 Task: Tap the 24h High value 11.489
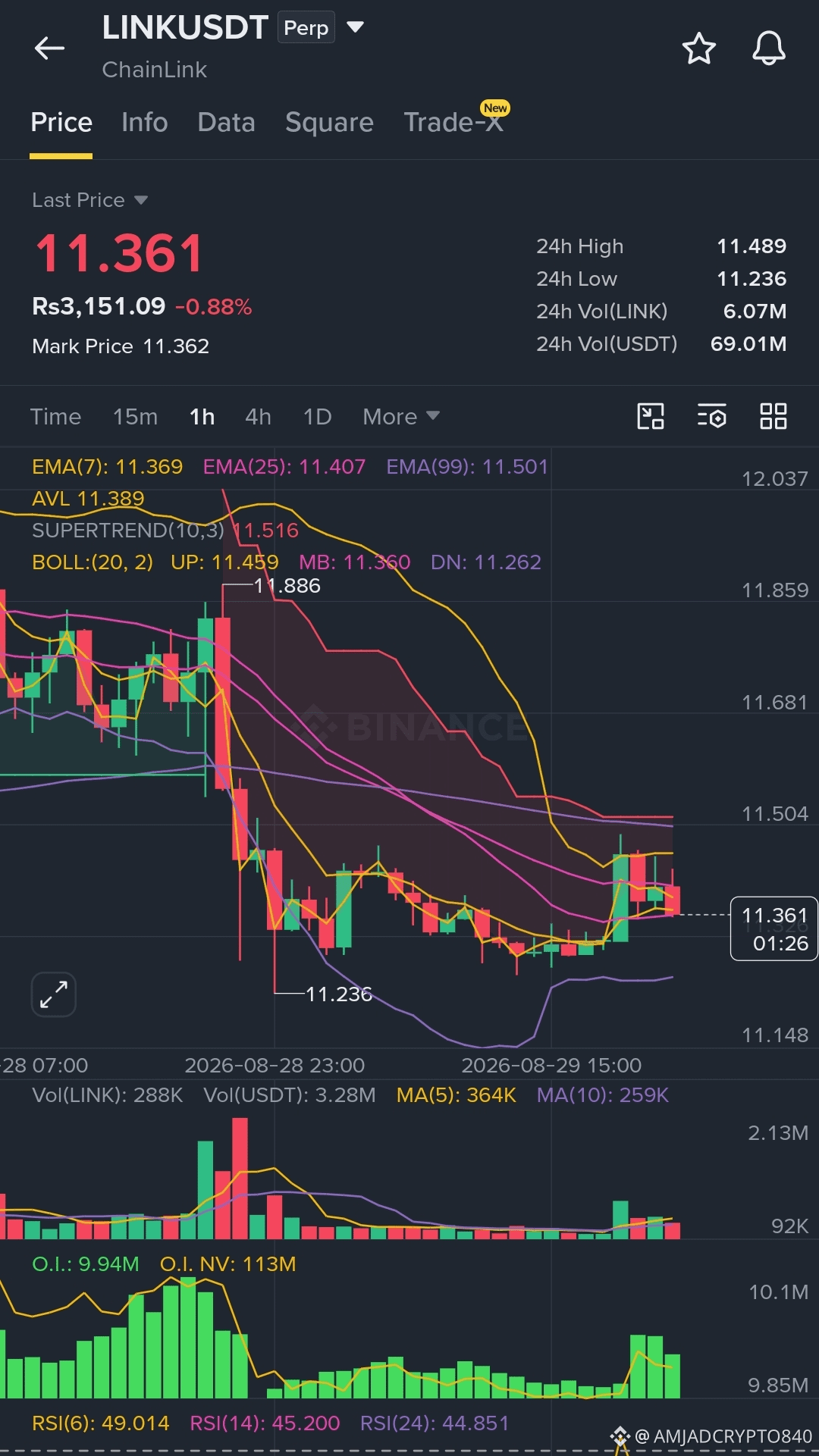(752, 246)
